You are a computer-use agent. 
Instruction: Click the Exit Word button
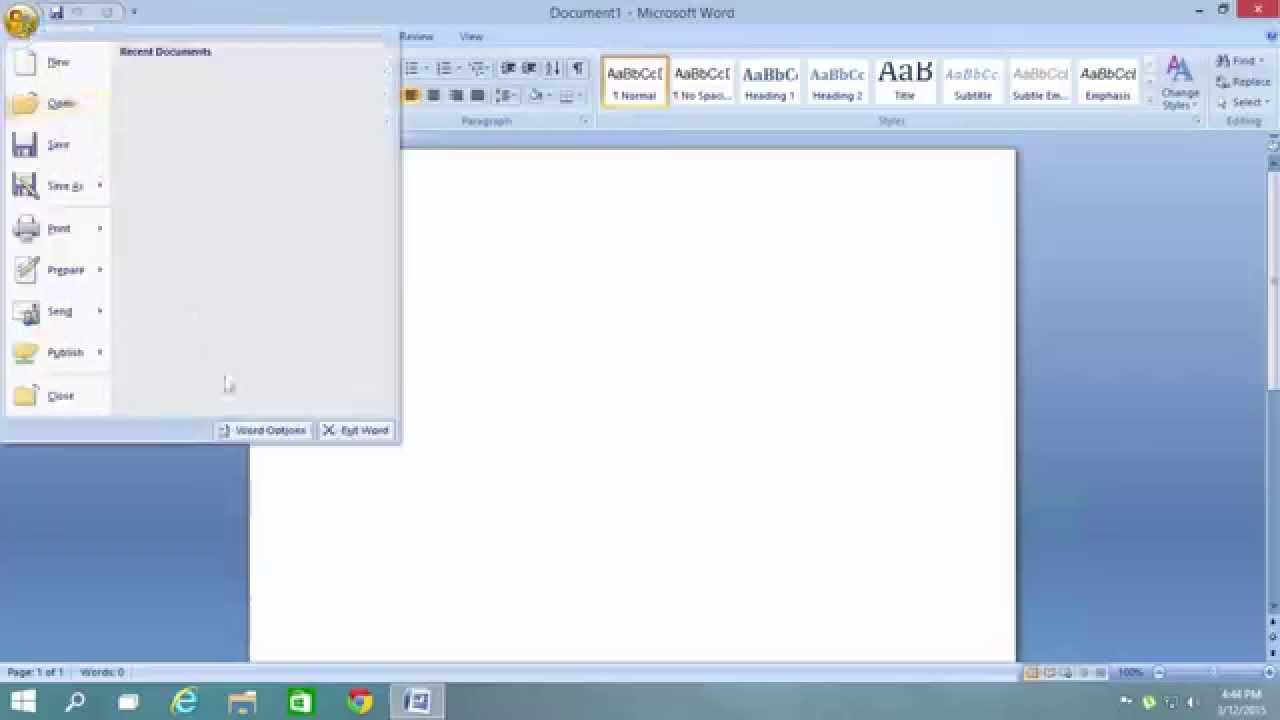click(356, 430)
